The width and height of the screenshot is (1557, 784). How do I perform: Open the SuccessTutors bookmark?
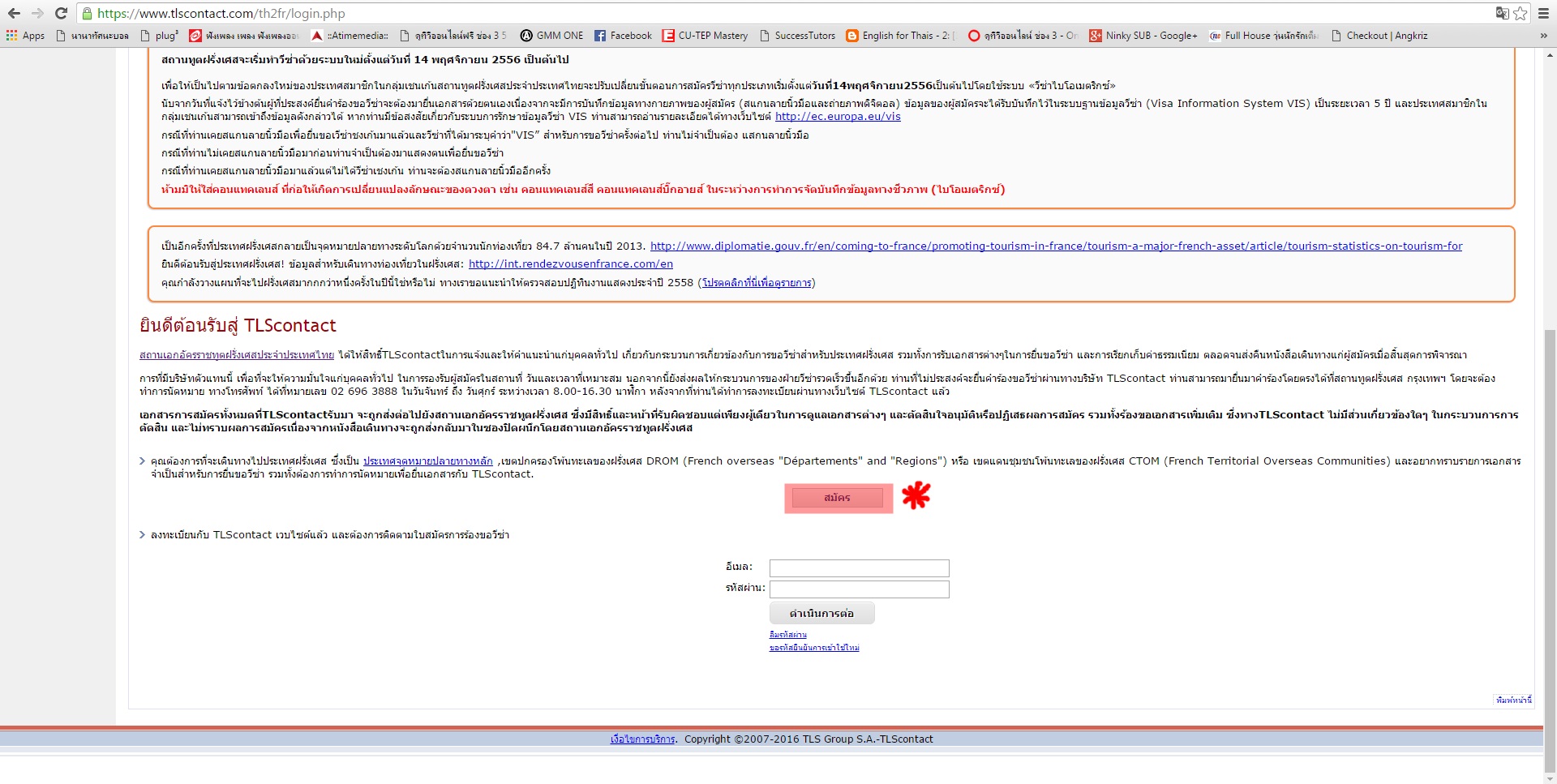[797, 36]
